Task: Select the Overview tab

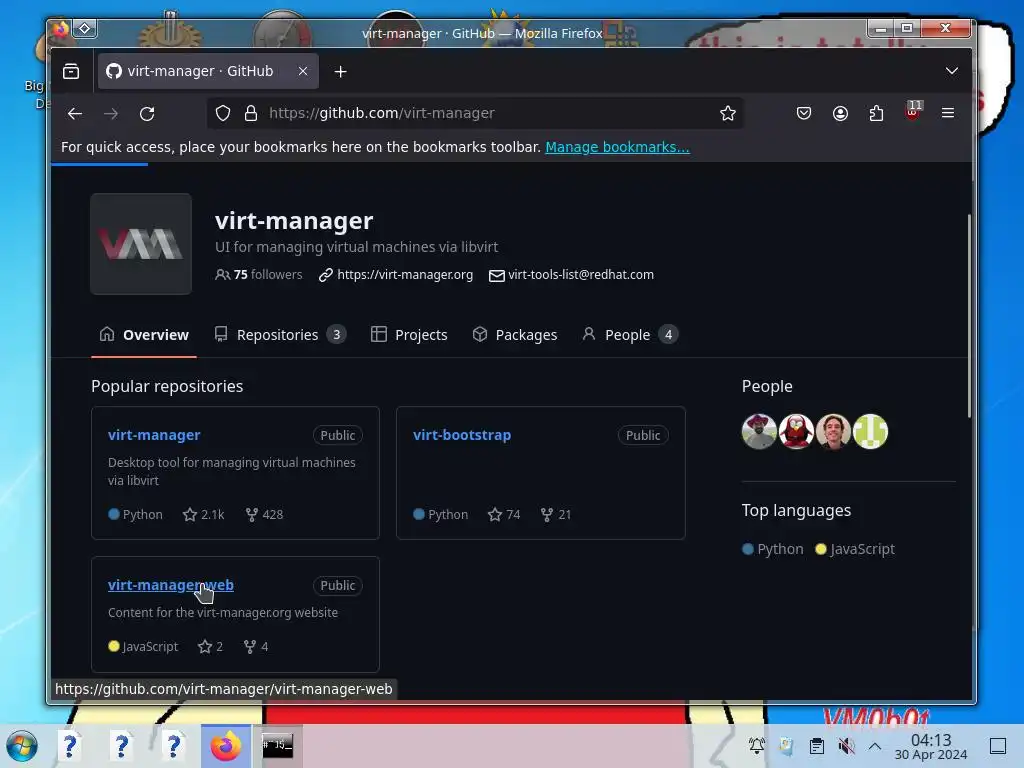Action: click(x=144, y=335)
